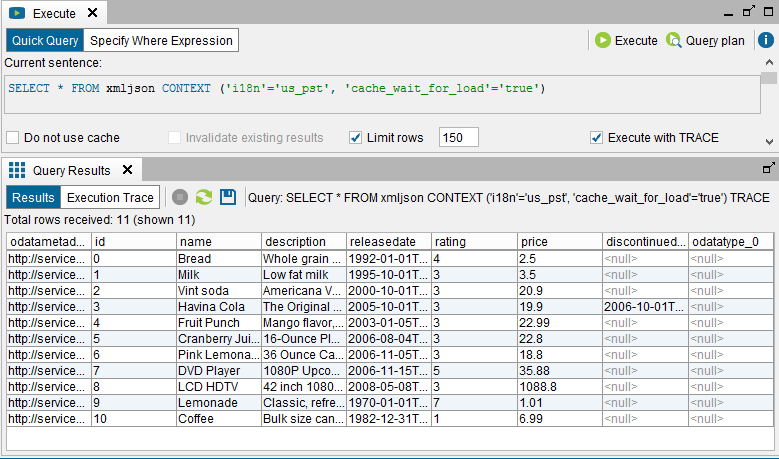Screen dimensions: 779x459
Task: Select the Lemonade name cell
Action: pyautogui.click(x=219, y=403)
